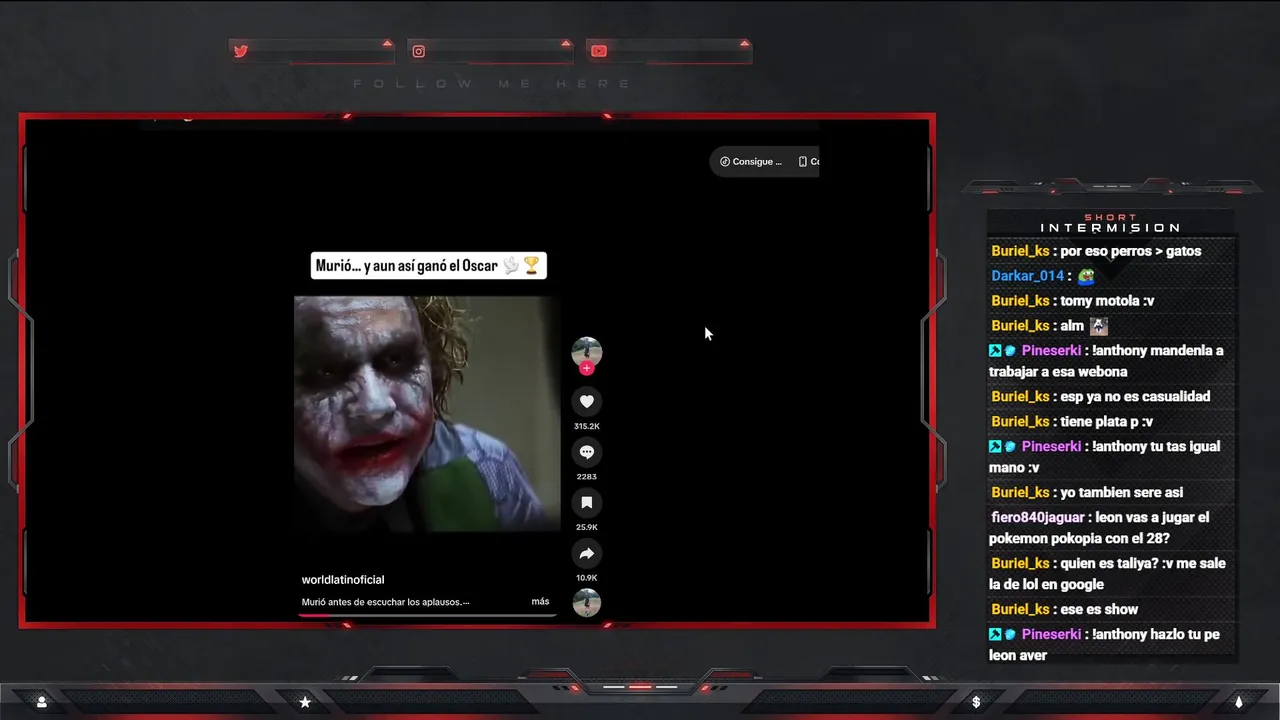Click chat message 'esp ya no es casualidad'
1280x720 pixels.
[1135, 397]
